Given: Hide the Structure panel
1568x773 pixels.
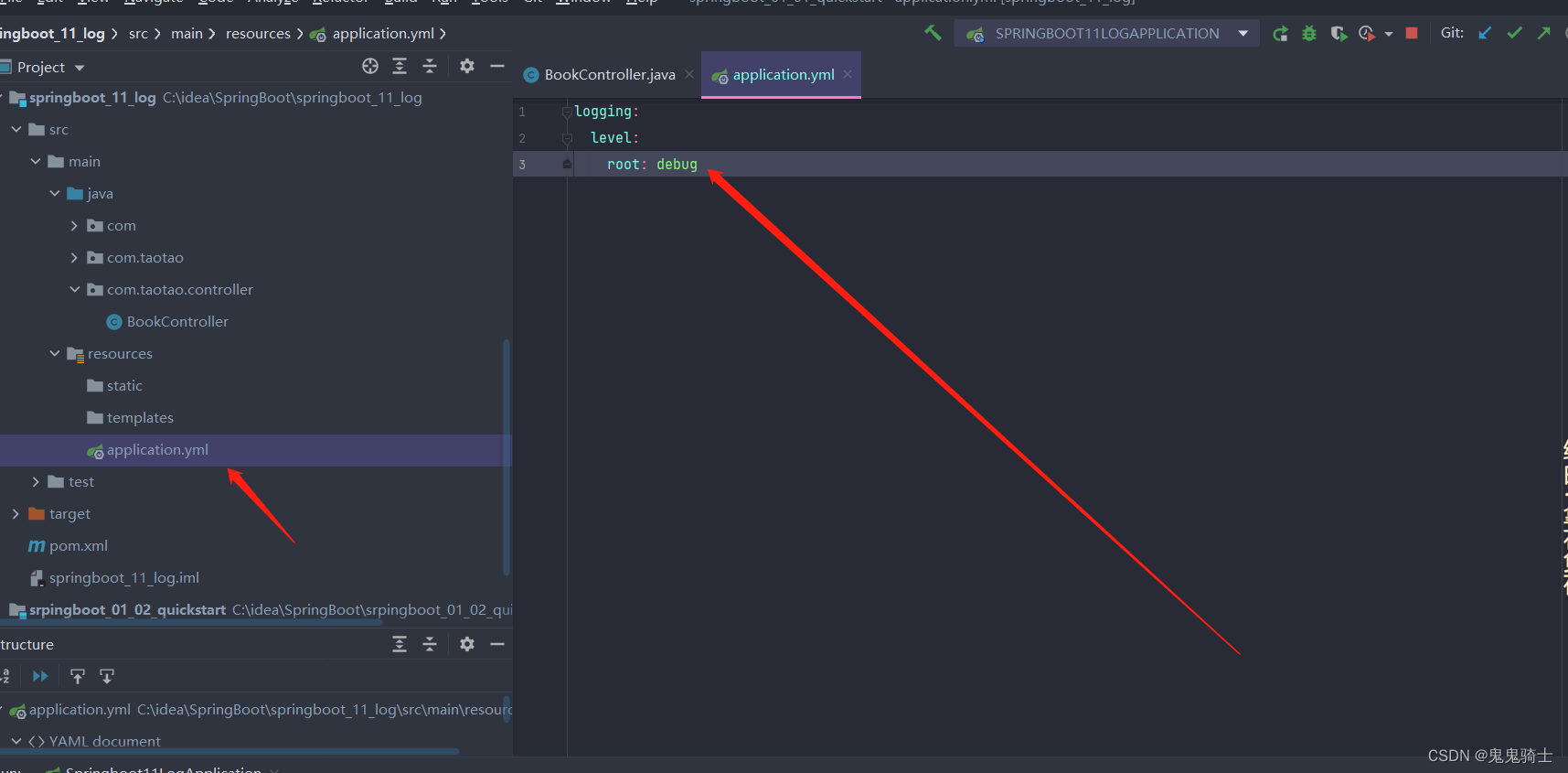Looking at the screenshot, I should [x=497, y=644].
